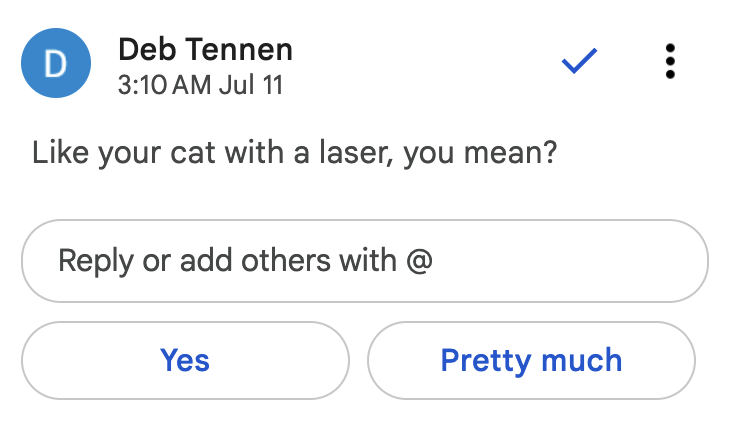
Task: Click the commenter name next to the avatar
Action: tap(205, 48)
